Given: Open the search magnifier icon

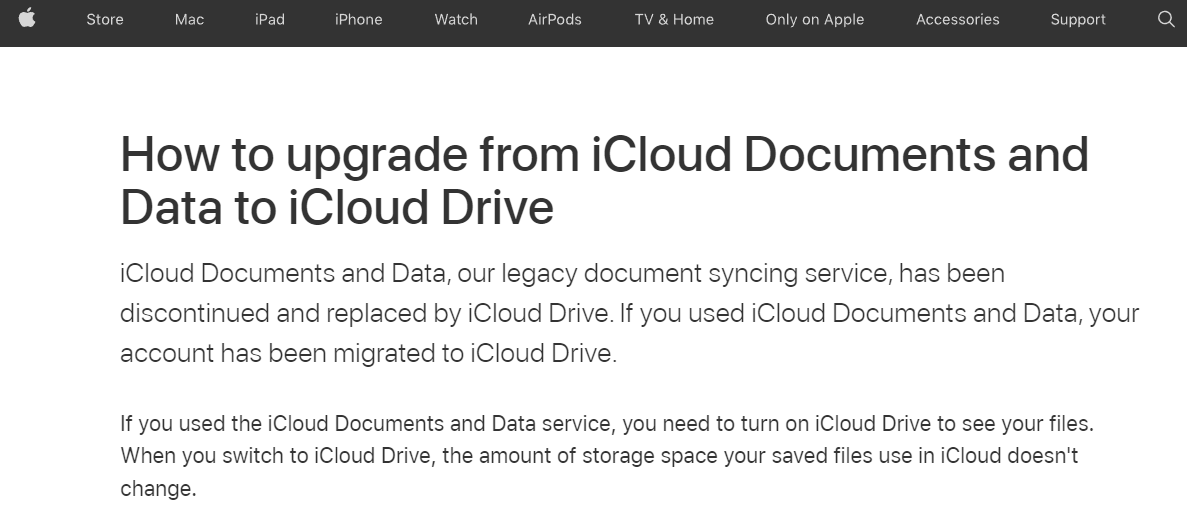Looking at the screenshot, I should pyautogui.click(x=1166, y=19).
